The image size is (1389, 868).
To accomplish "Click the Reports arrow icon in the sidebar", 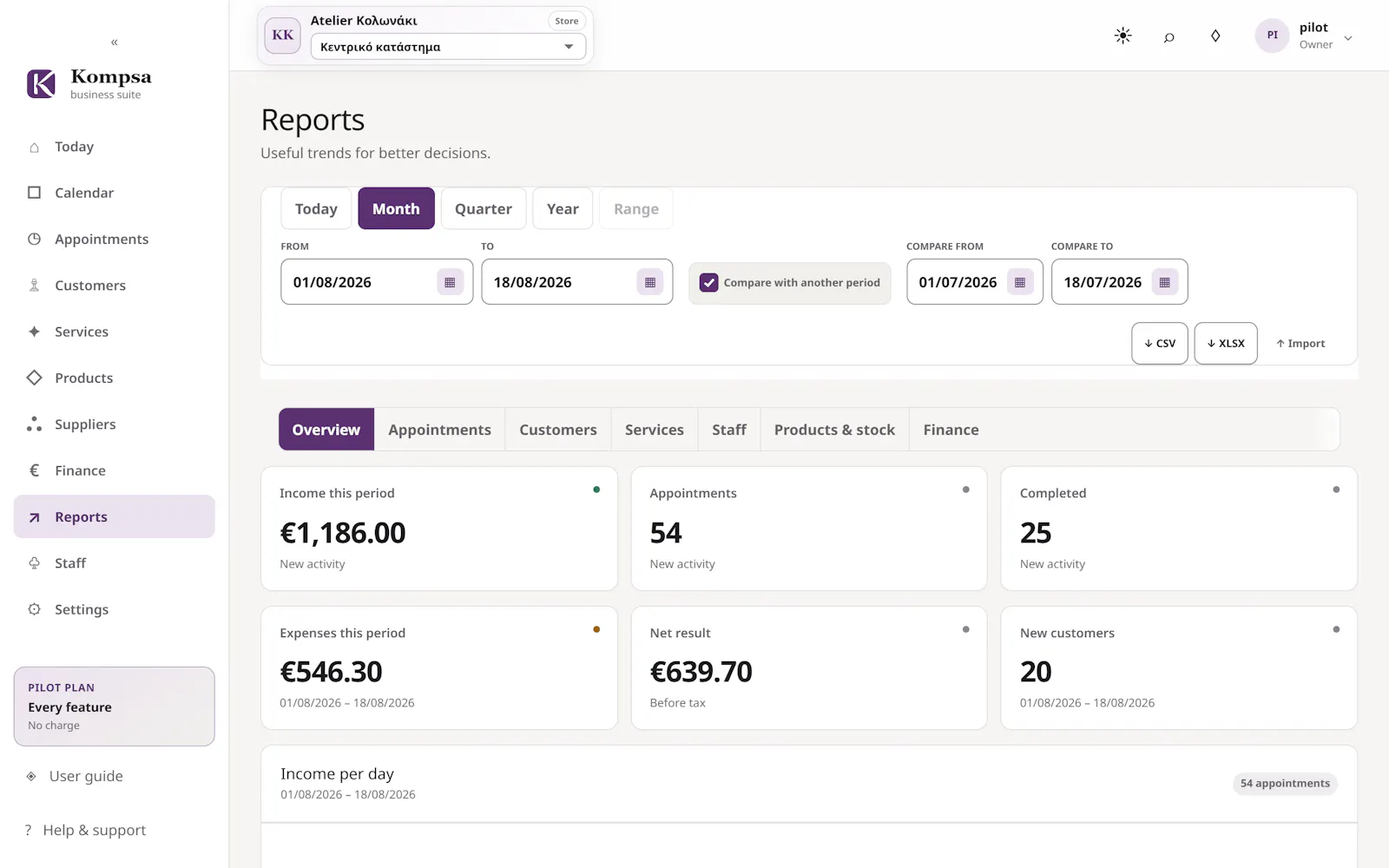I will click(34, 517).
